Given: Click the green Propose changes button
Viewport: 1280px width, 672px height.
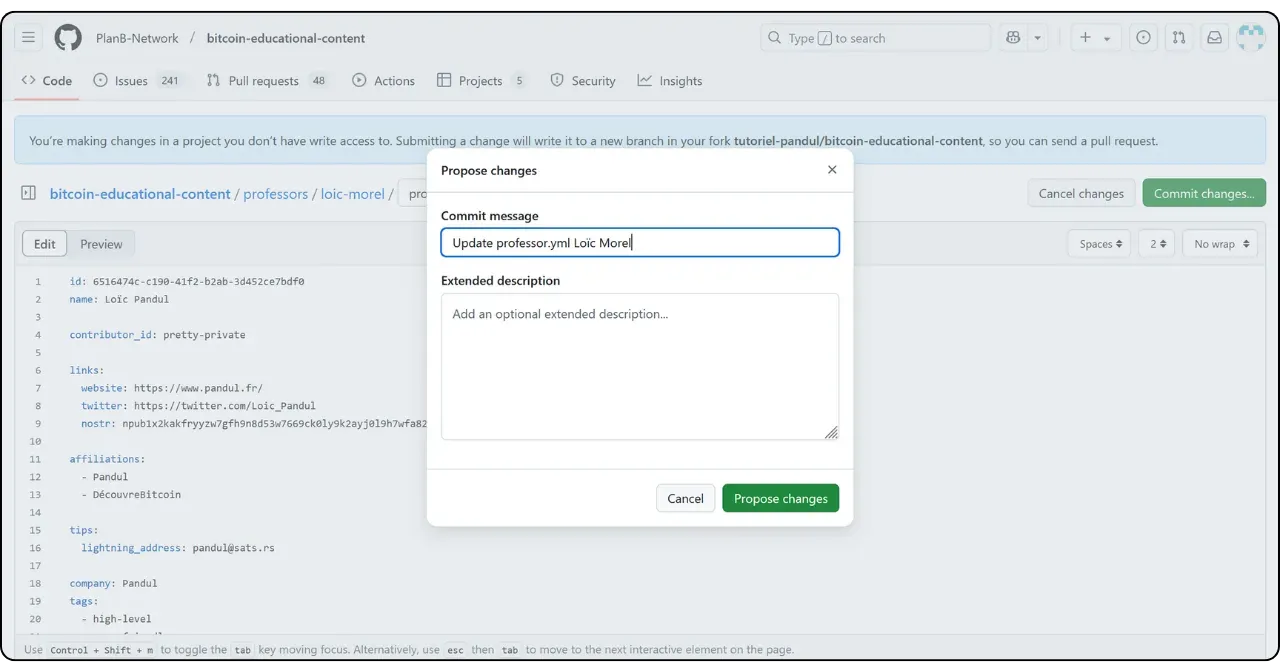Looking at the screenshot, I should [x=780, y=498].
